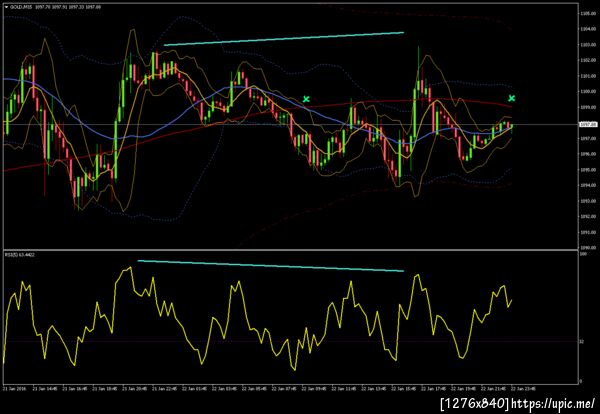
Task: Click the RSI indicator label in the lower panel
Action: tap(20, 254)
